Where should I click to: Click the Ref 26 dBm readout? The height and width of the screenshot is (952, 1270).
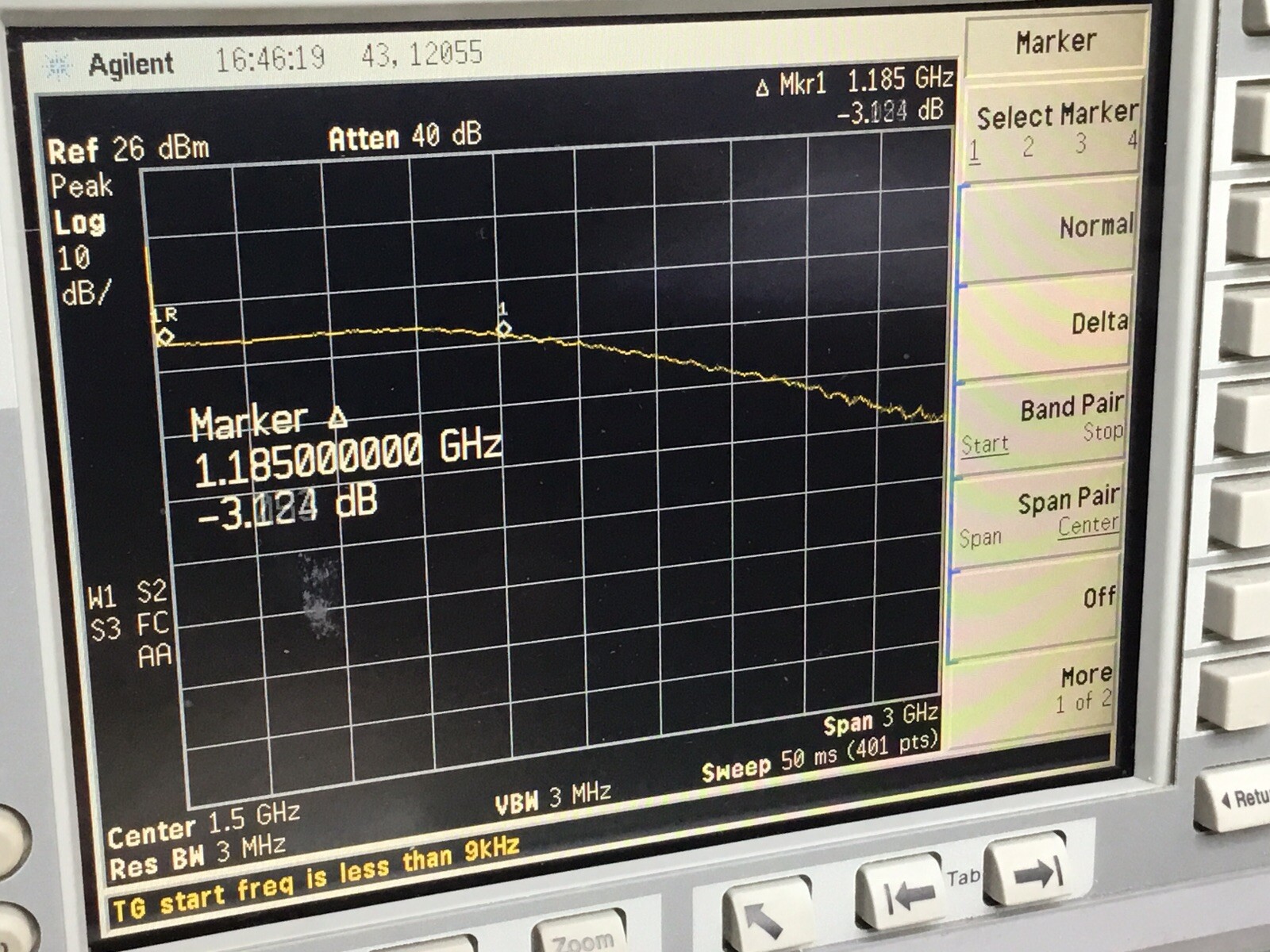coord(129,149)
